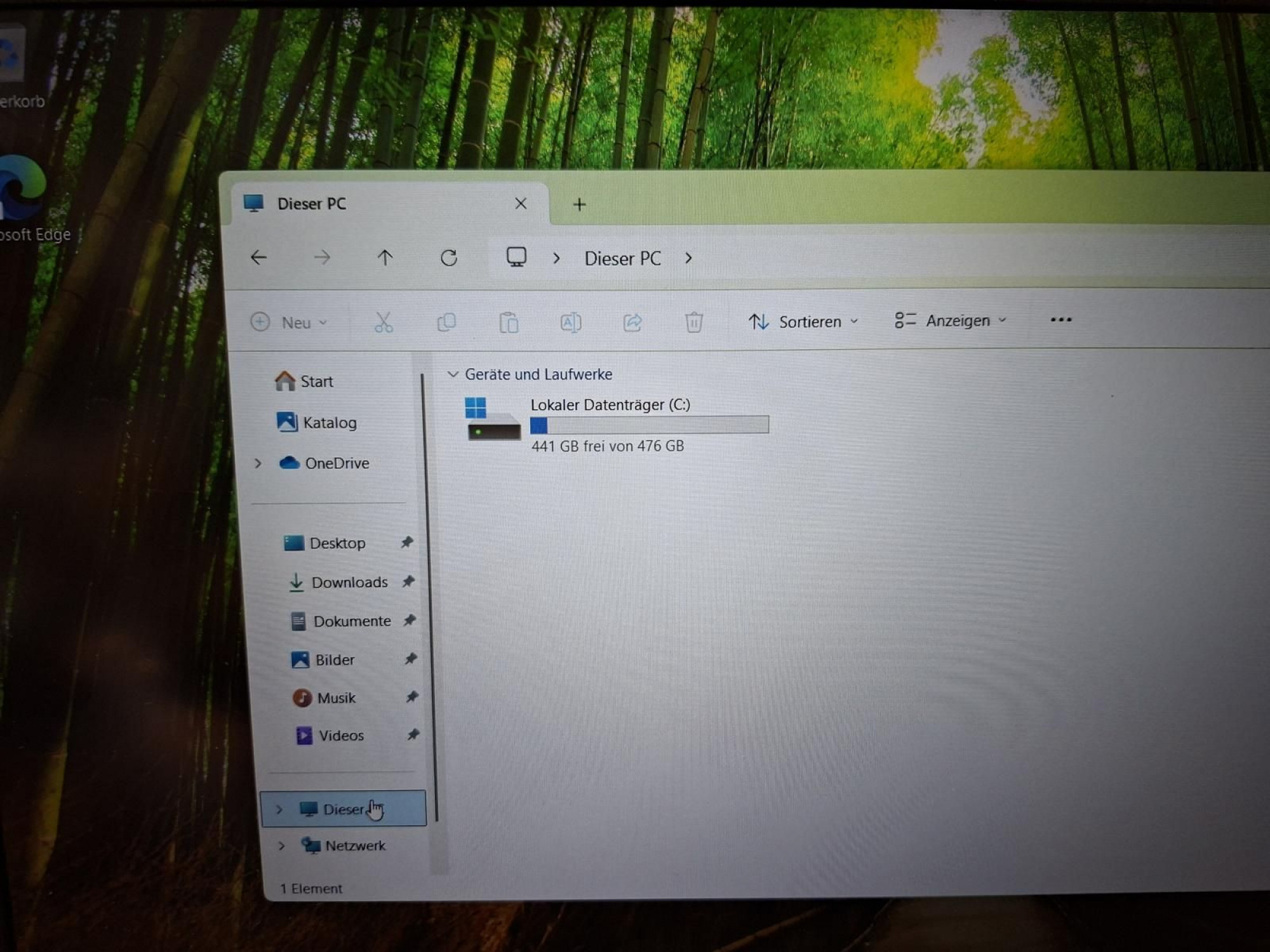
Task: Select Downloads in the sidebar
Action: point(349,582)
